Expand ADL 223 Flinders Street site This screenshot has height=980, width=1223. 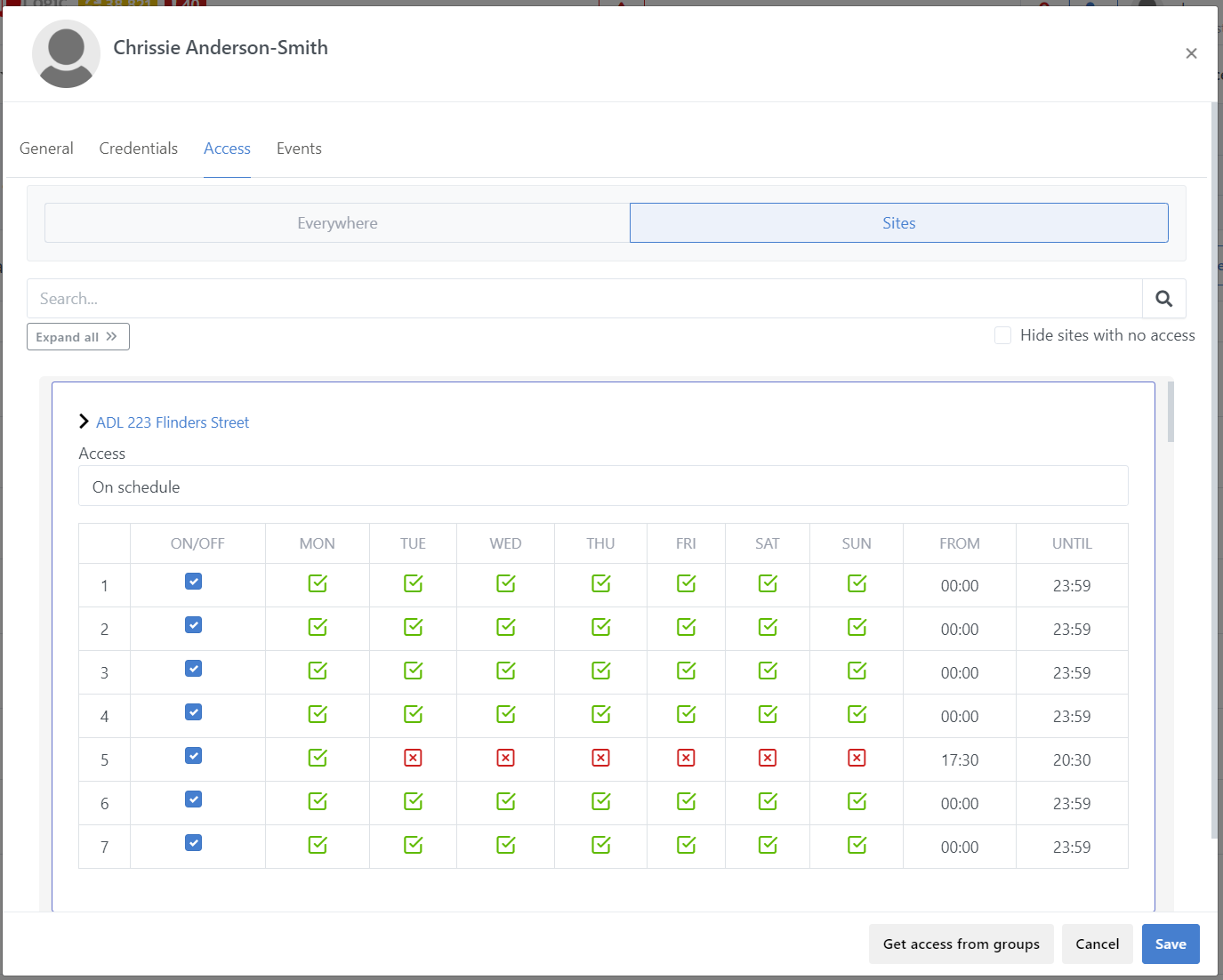pos(84,422)
